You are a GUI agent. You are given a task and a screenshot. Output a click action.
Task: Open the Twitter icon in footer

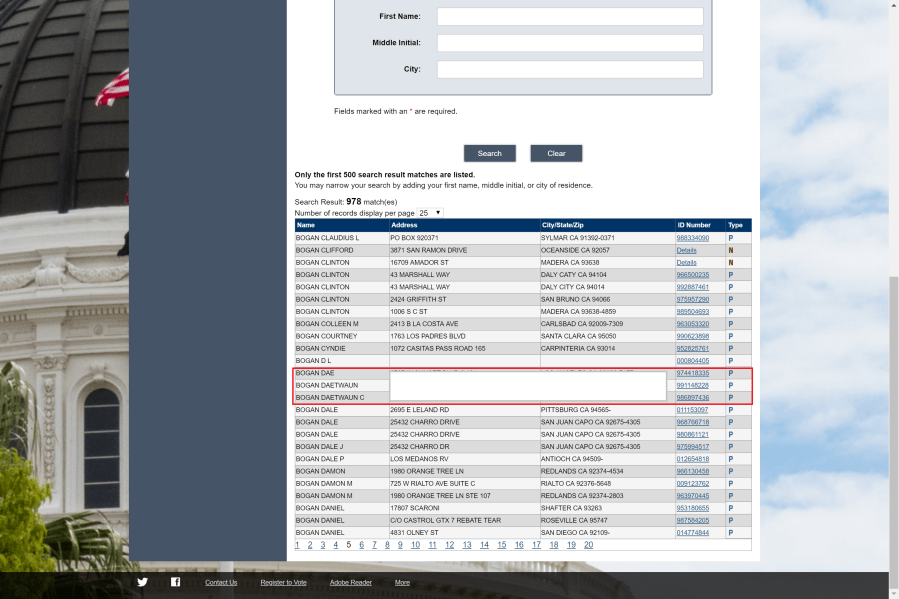[x=142, y=582]
